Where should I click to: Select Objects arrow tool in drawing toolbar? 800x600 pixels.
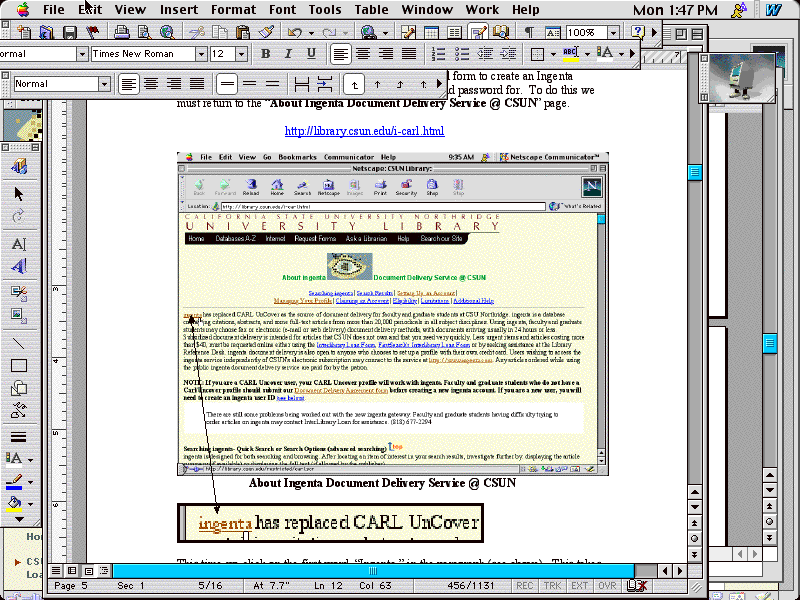[x=19, y=194]
